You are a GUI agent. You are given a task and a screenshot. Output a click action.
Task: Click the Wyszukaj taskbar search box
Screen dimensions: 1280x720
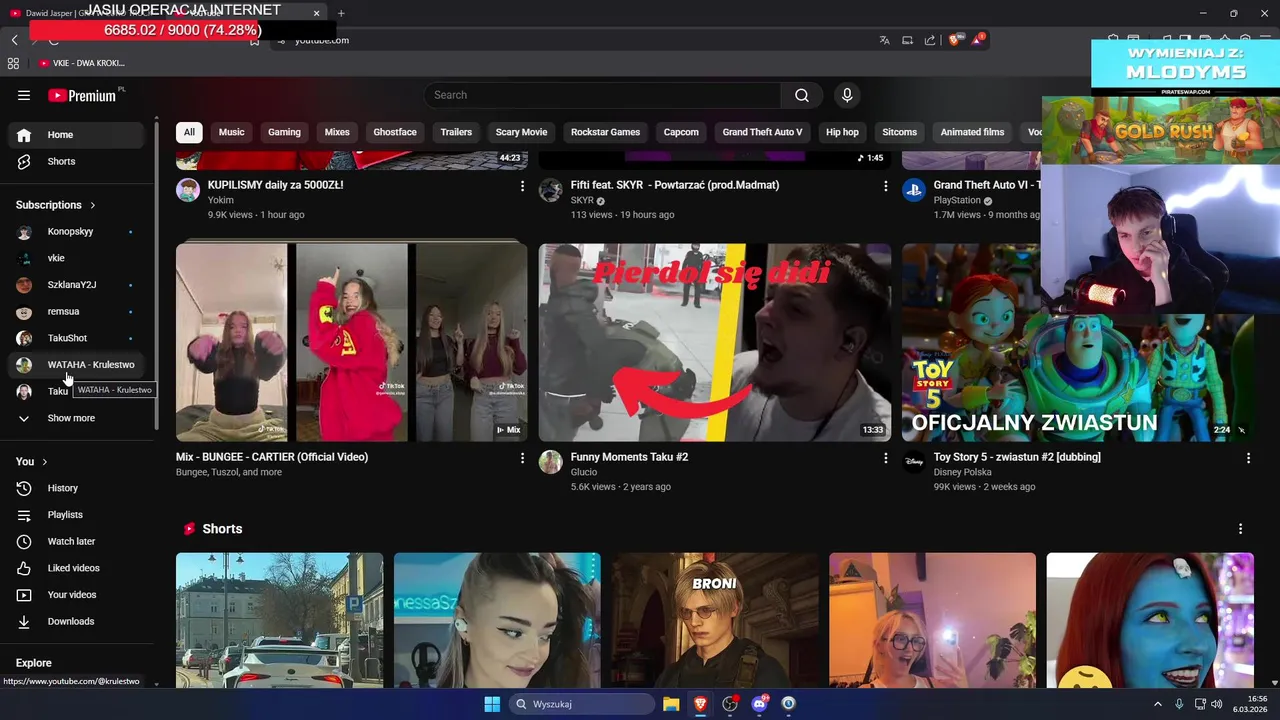[x=581, y=704]
